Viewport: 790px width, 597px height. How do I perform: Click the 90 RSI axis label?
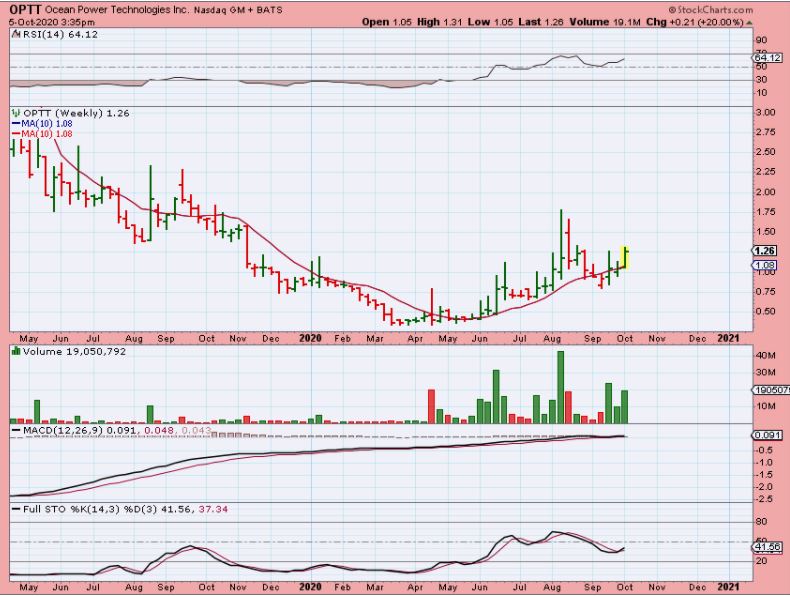coord(761,40)
